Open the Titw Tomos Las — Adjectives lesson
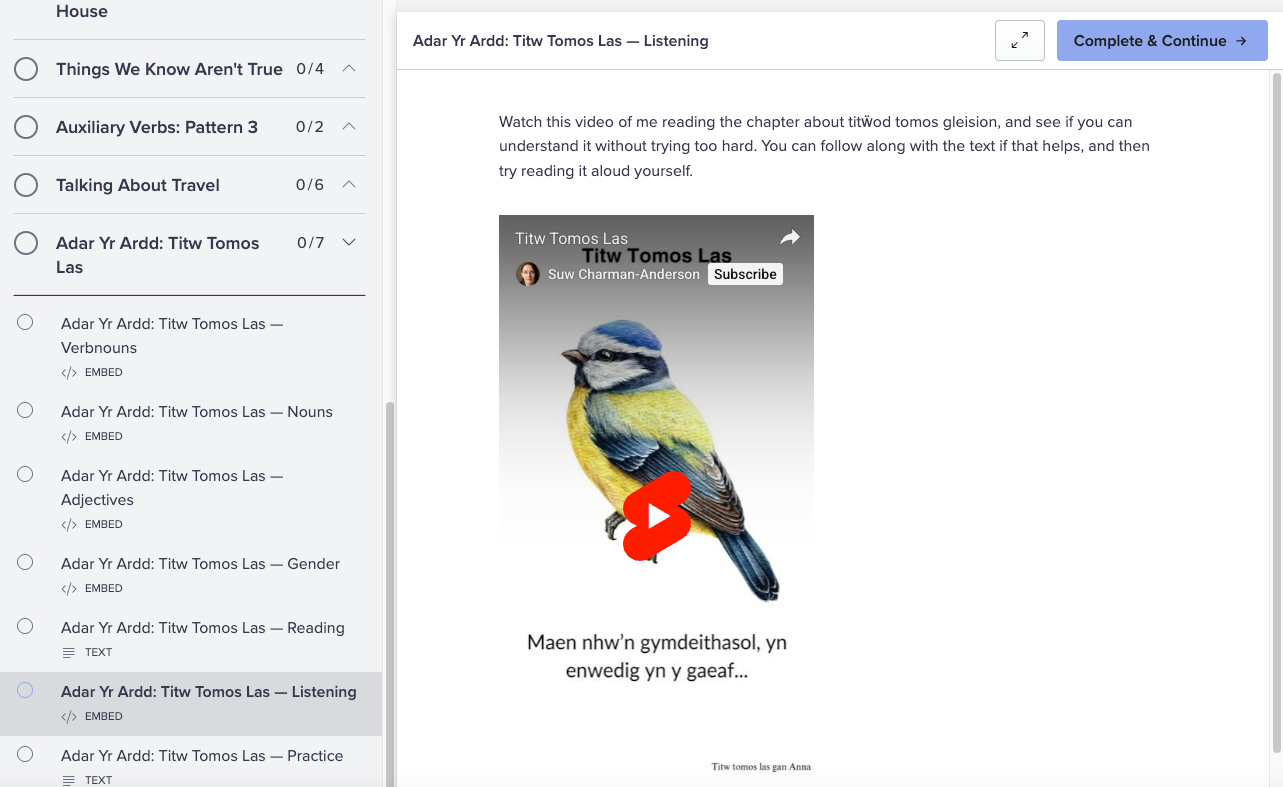The height and width of the screenshot is (787, 1283). coord(171,488)
